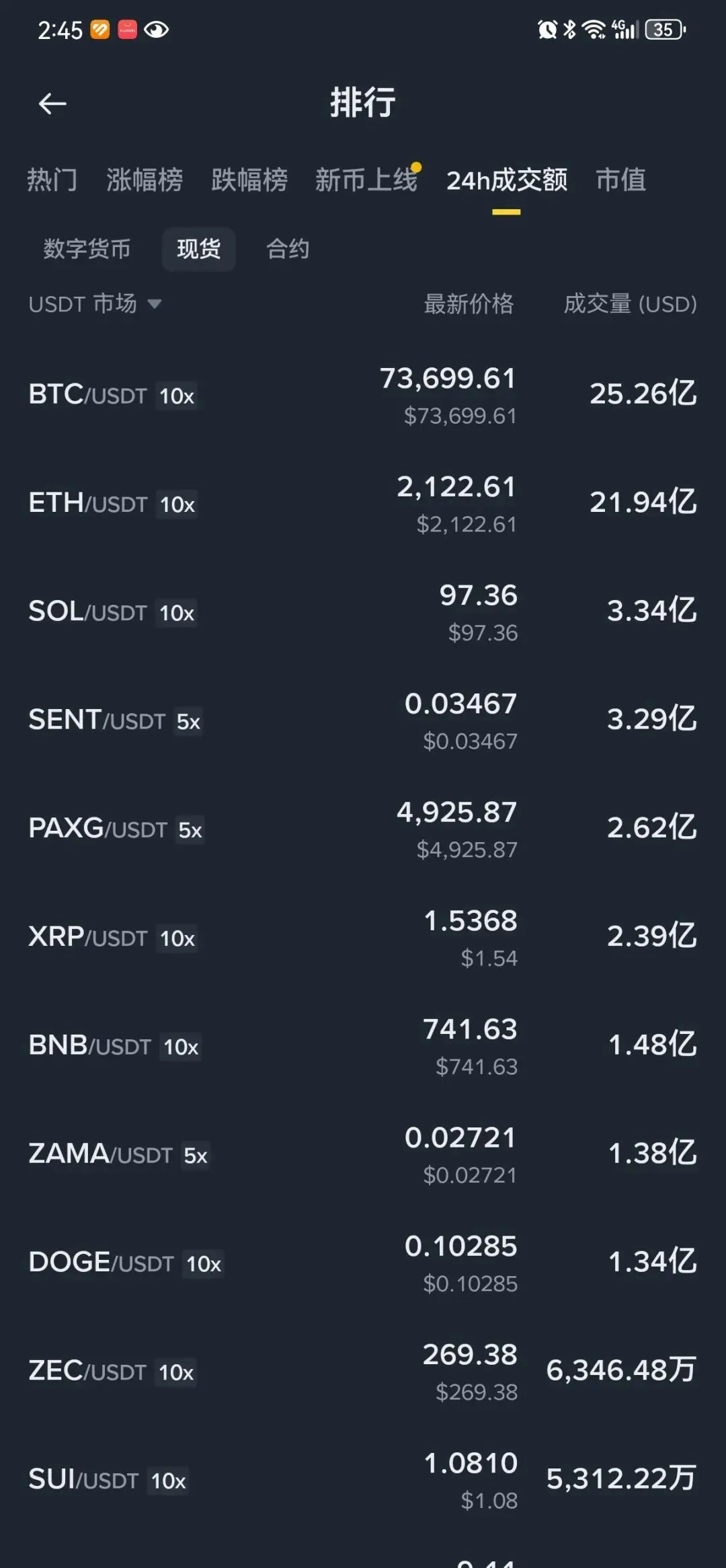726x1568 pixels.
Task: Sort by 成交量 (USD) column header
Action: (630, 304)
